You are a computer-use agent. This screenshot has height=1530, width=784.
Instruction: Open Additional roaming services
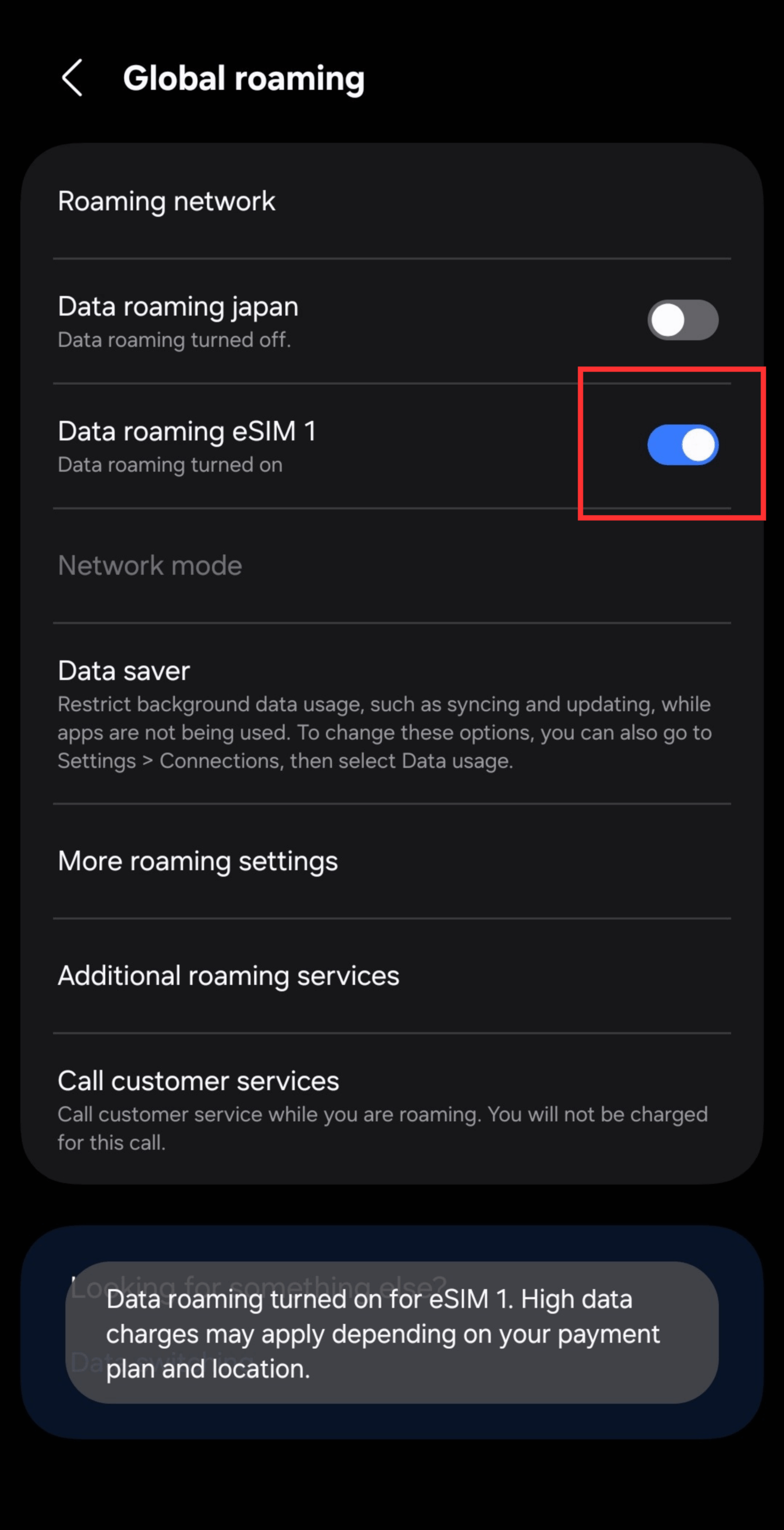392,976
